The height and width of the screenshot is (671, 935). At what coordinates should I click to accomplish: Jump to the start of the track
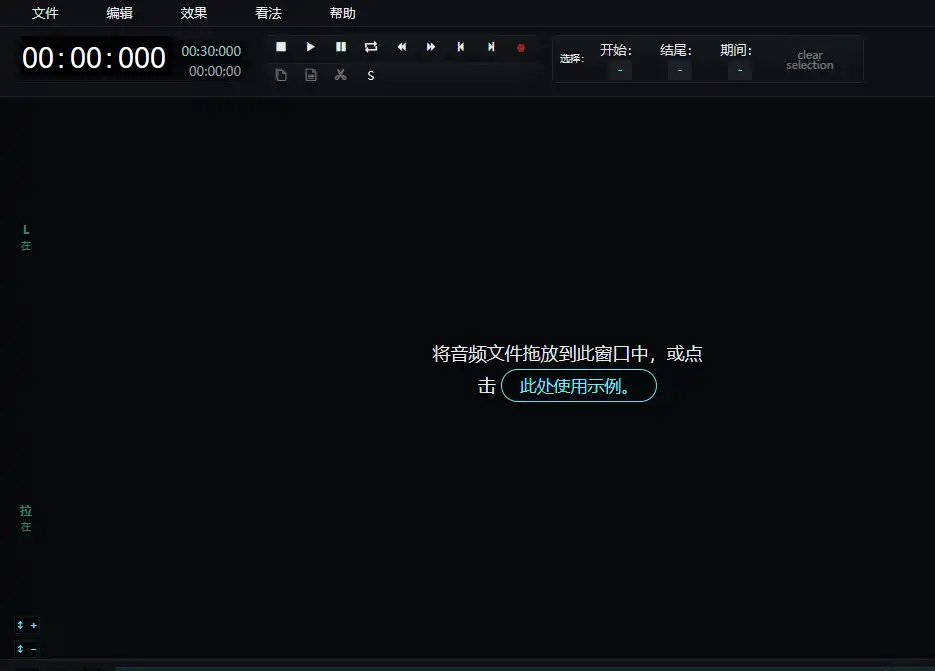pyautogui.click(x=461, y=47)
